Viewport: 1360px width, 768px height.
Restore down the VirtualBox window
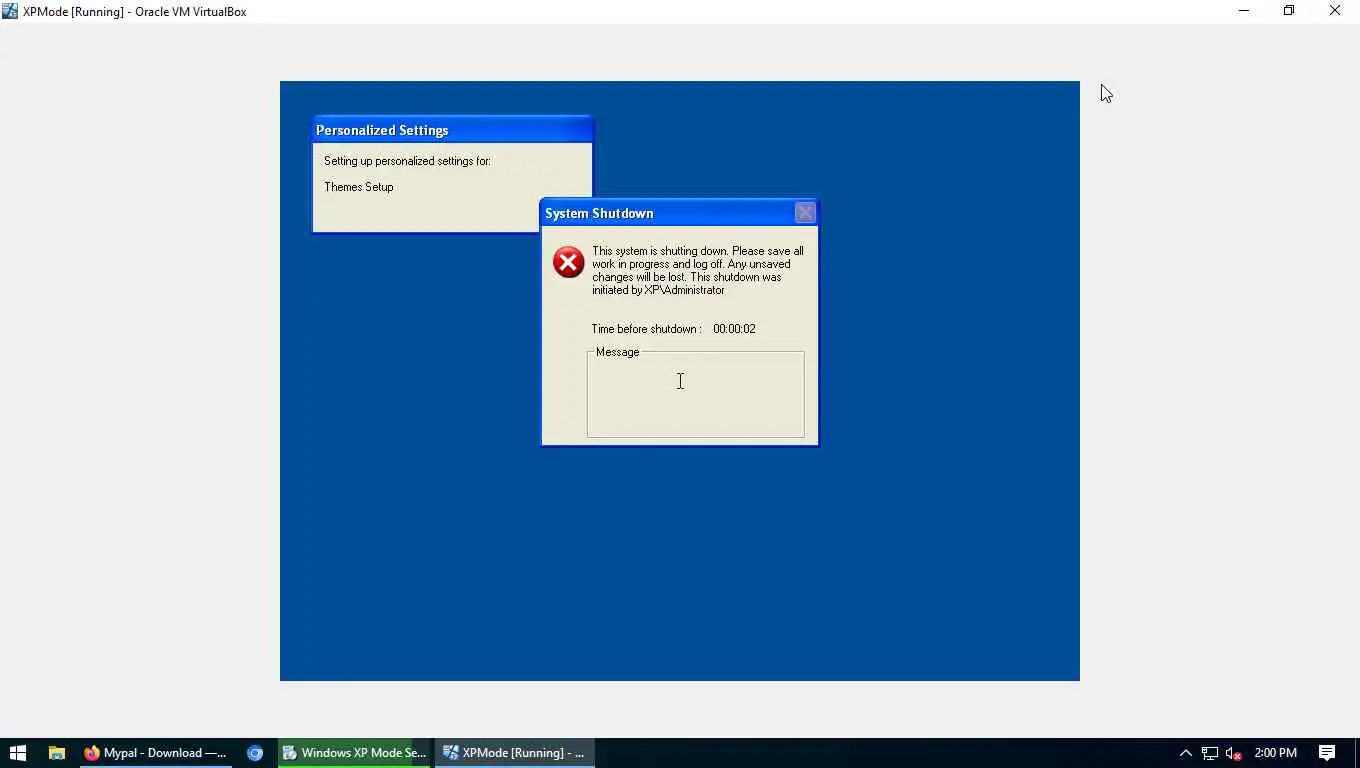pos(1289,11)
